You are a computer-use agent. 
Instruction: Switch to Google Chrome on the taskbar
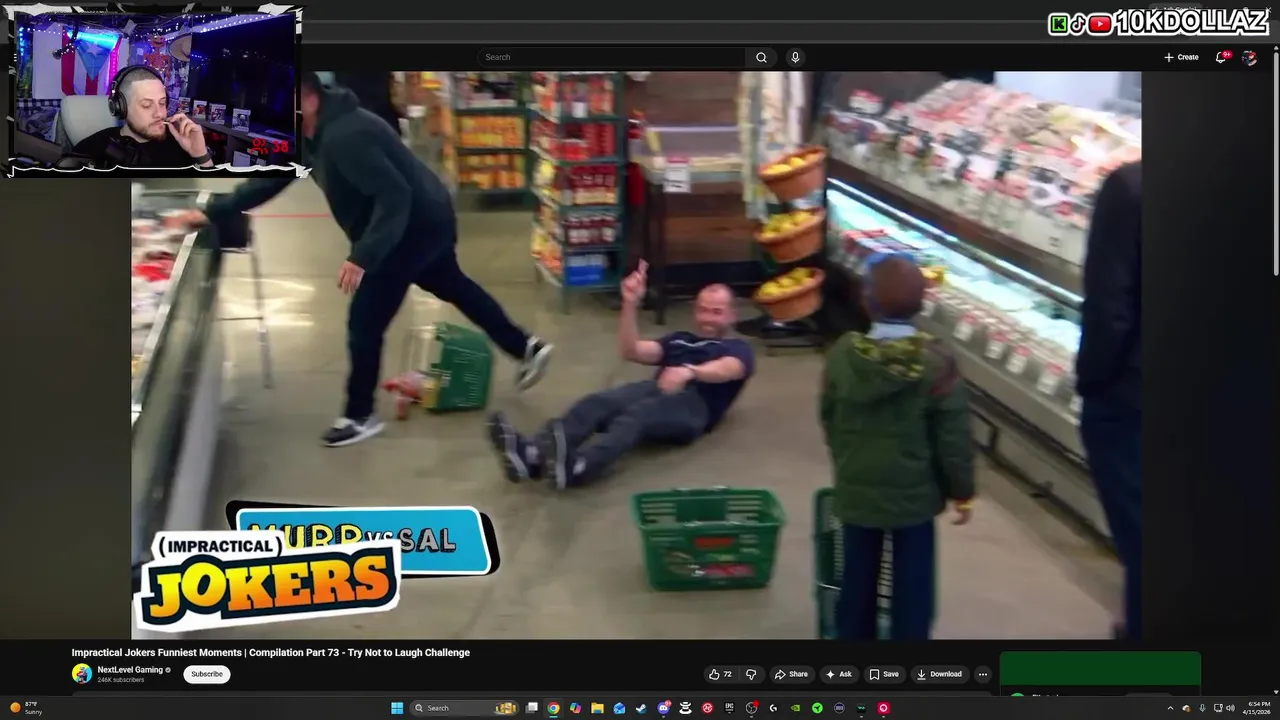(x=553, y=708)
